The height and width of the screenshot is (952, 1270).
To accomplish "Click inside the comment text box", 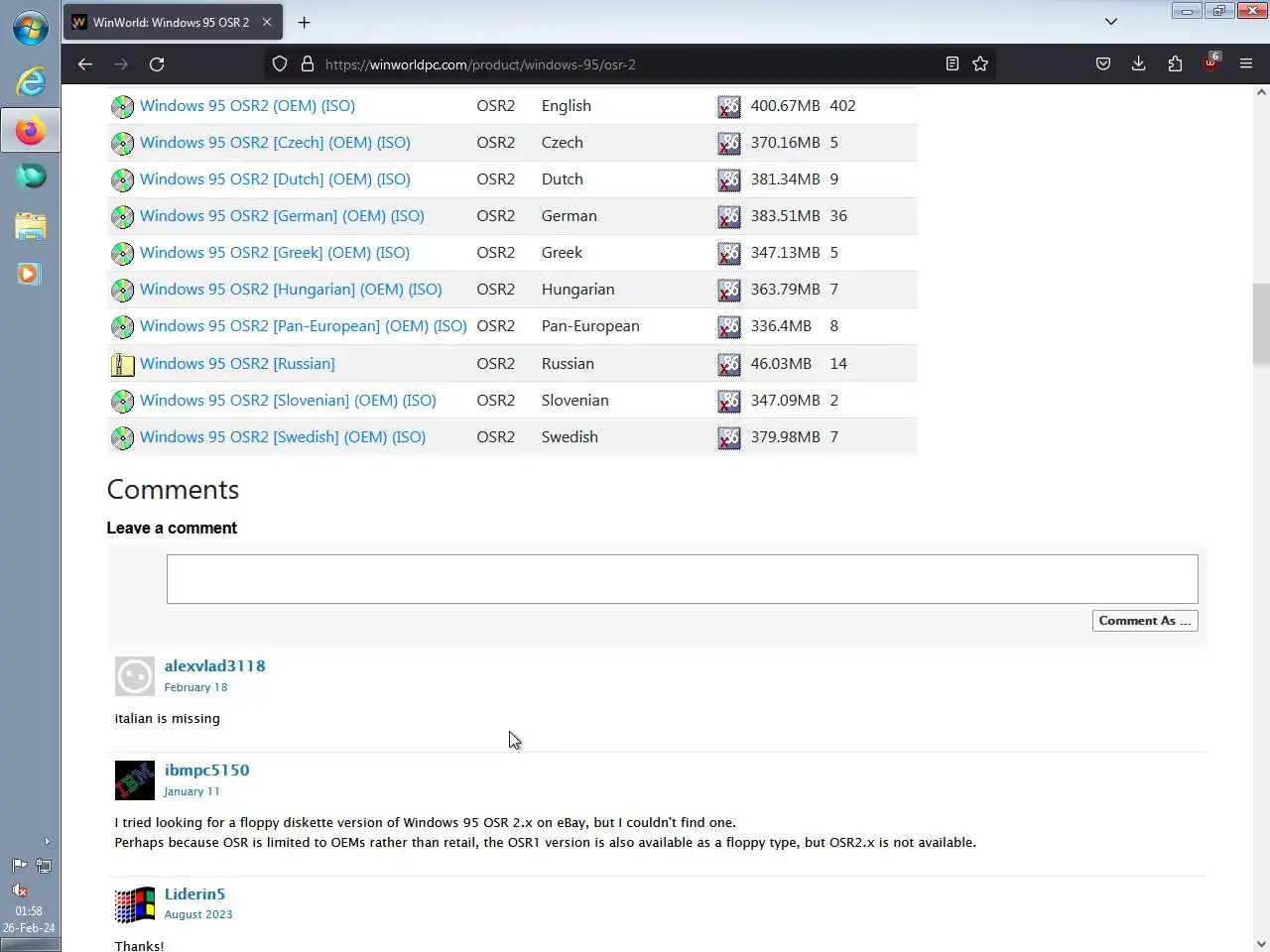I will tap(682, 579).
